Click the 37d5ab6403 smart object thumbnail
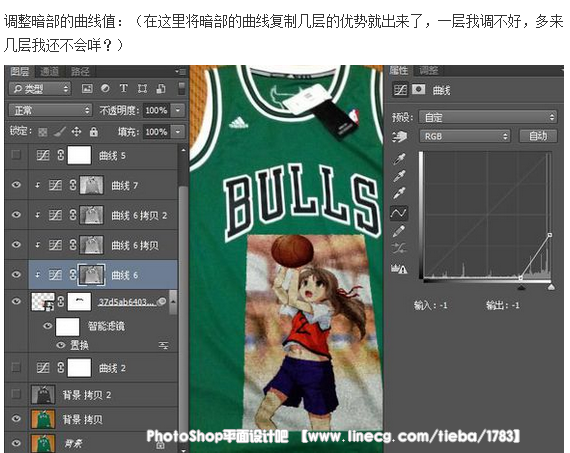The height and width of the screenshot is (453, 570). (43, 302)
